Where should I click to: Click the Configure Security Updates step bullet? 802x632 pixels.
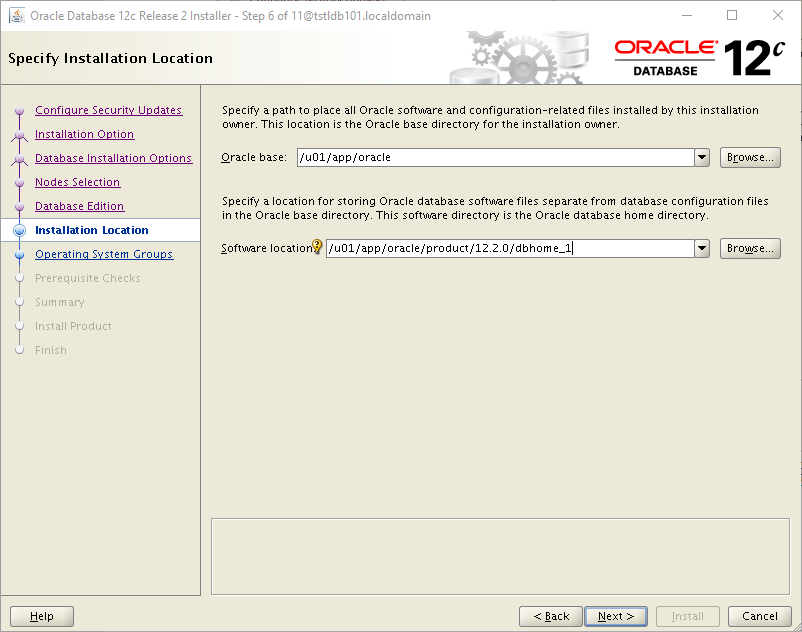point(19,110)
